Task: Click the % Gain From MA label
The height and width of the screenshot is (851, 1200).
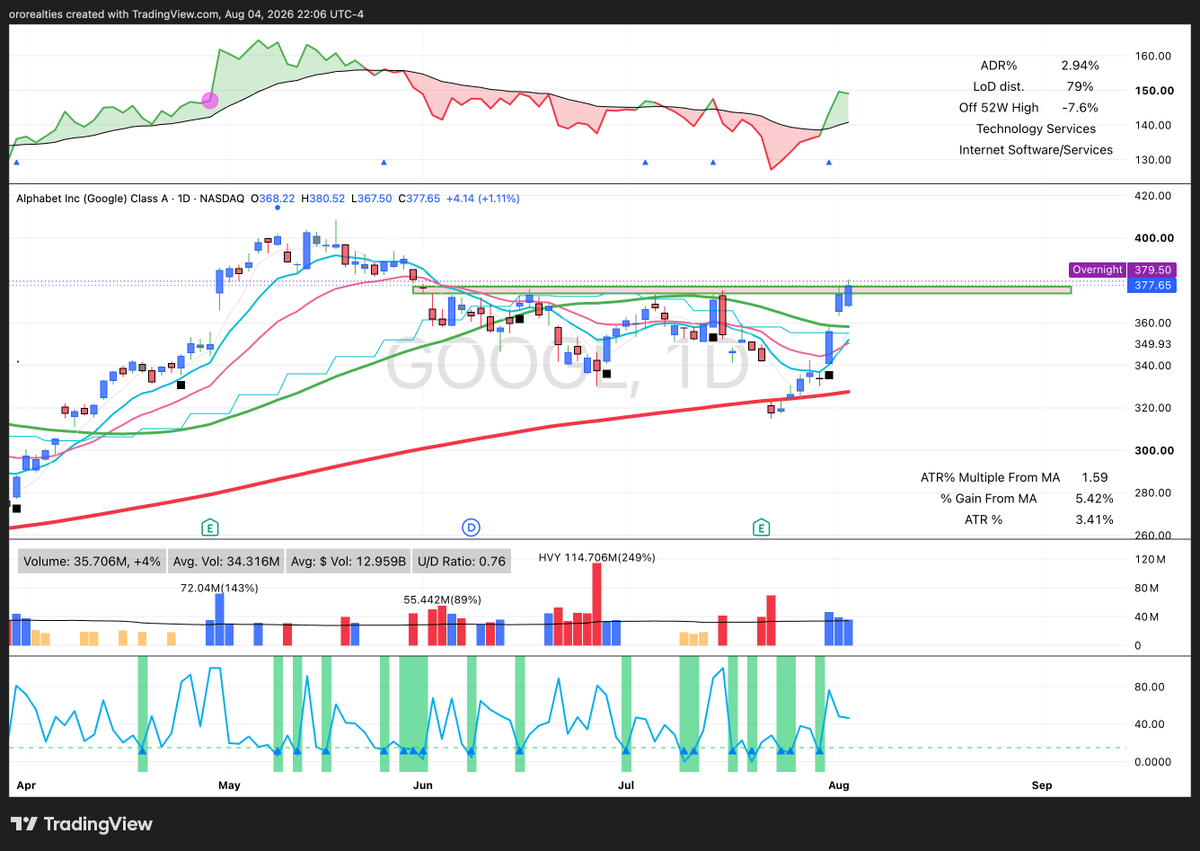Action: [x=988, y=498]
